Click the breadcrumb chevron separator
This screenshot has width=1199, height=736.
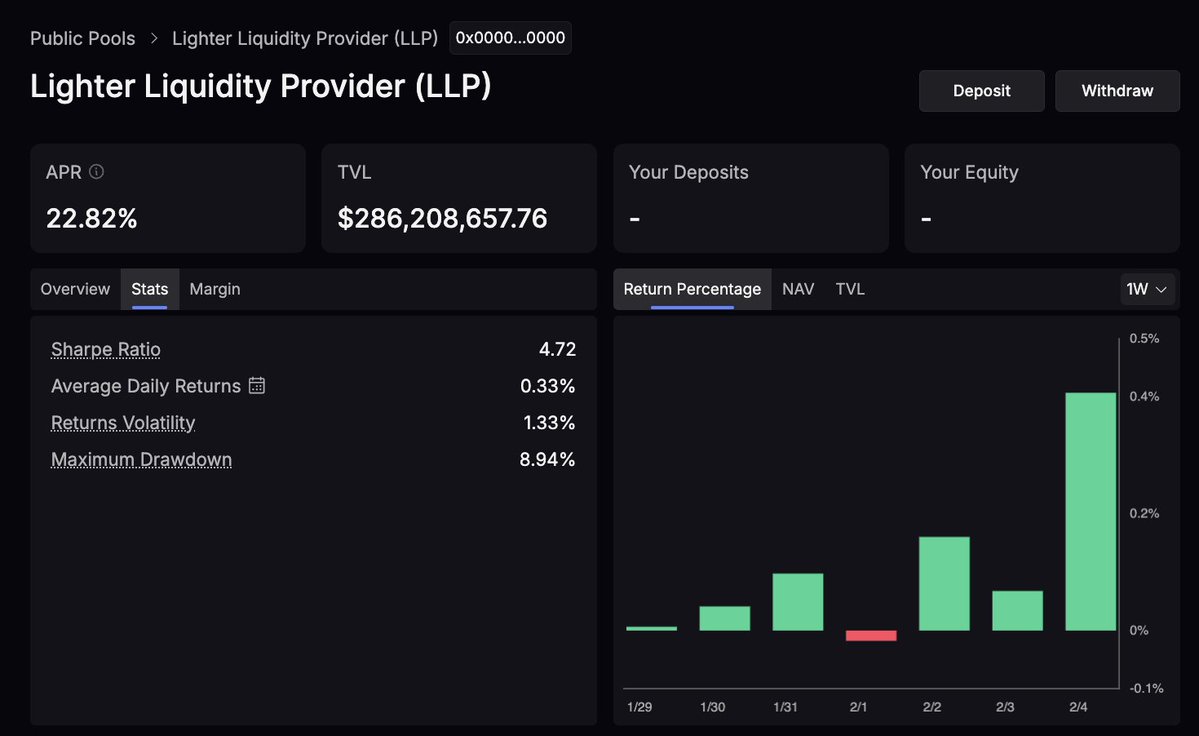click(154, 39)
